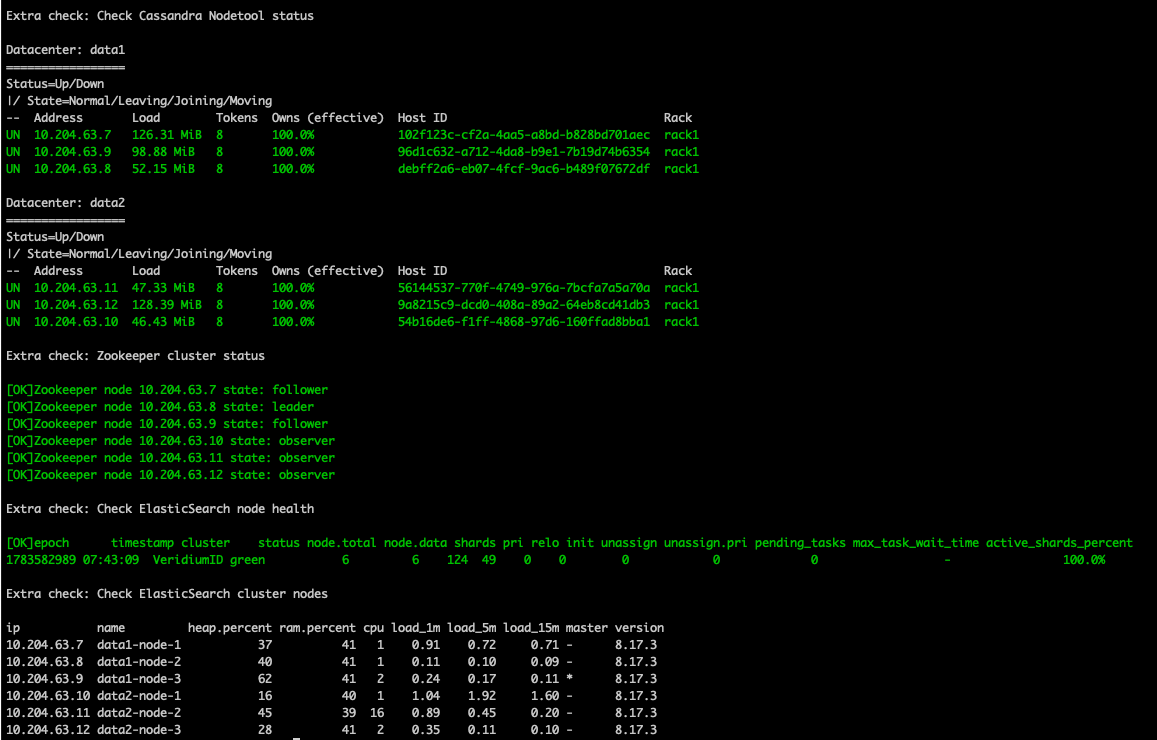Click Cassandra address 10.204.63.7 in data1
This screenshot has width=1157, height=740.
click(x=72, y=135)
